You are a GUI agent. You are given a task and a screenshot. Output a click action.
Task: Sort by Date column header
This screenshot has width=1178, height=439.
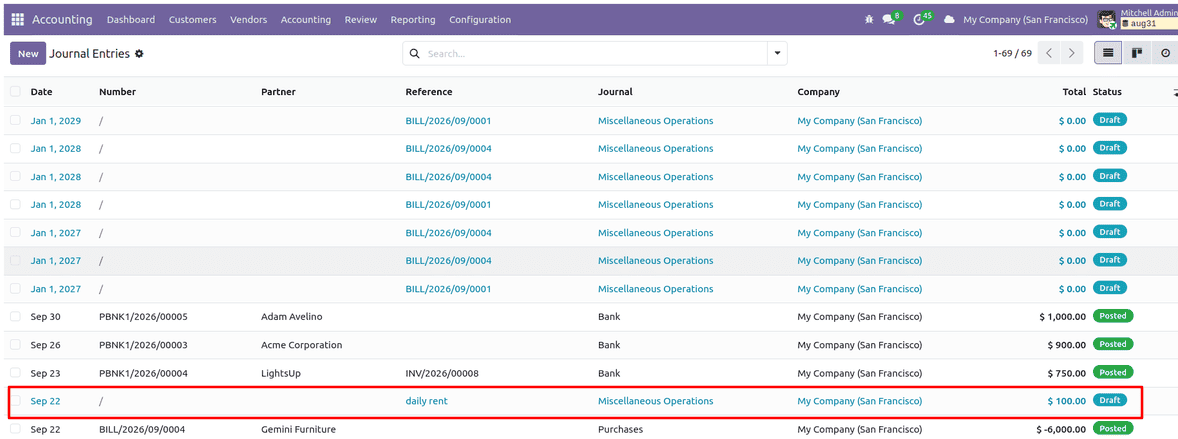pyautogui.click(x=41, y=92)
